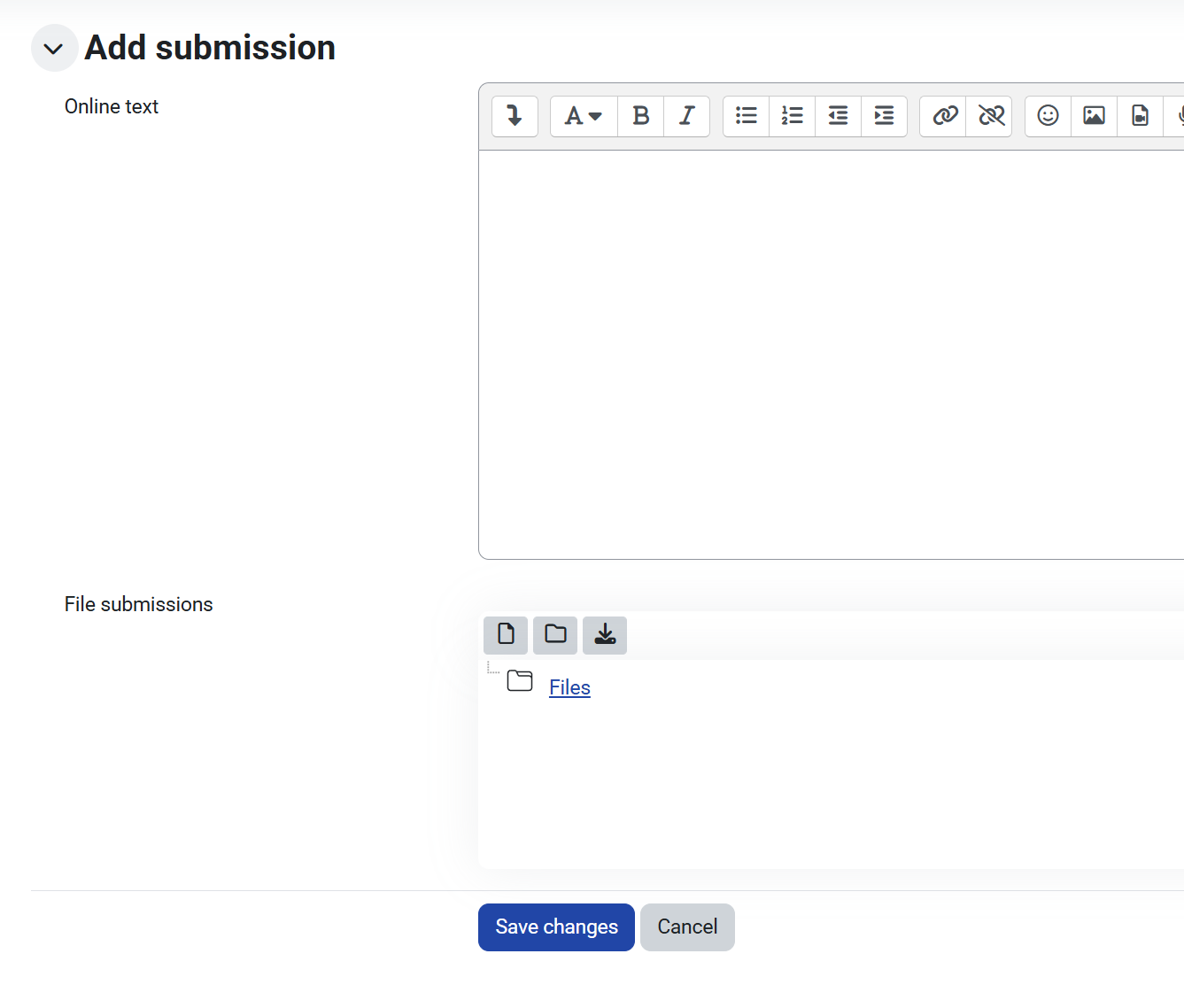Download all submission files

[605, 635]
